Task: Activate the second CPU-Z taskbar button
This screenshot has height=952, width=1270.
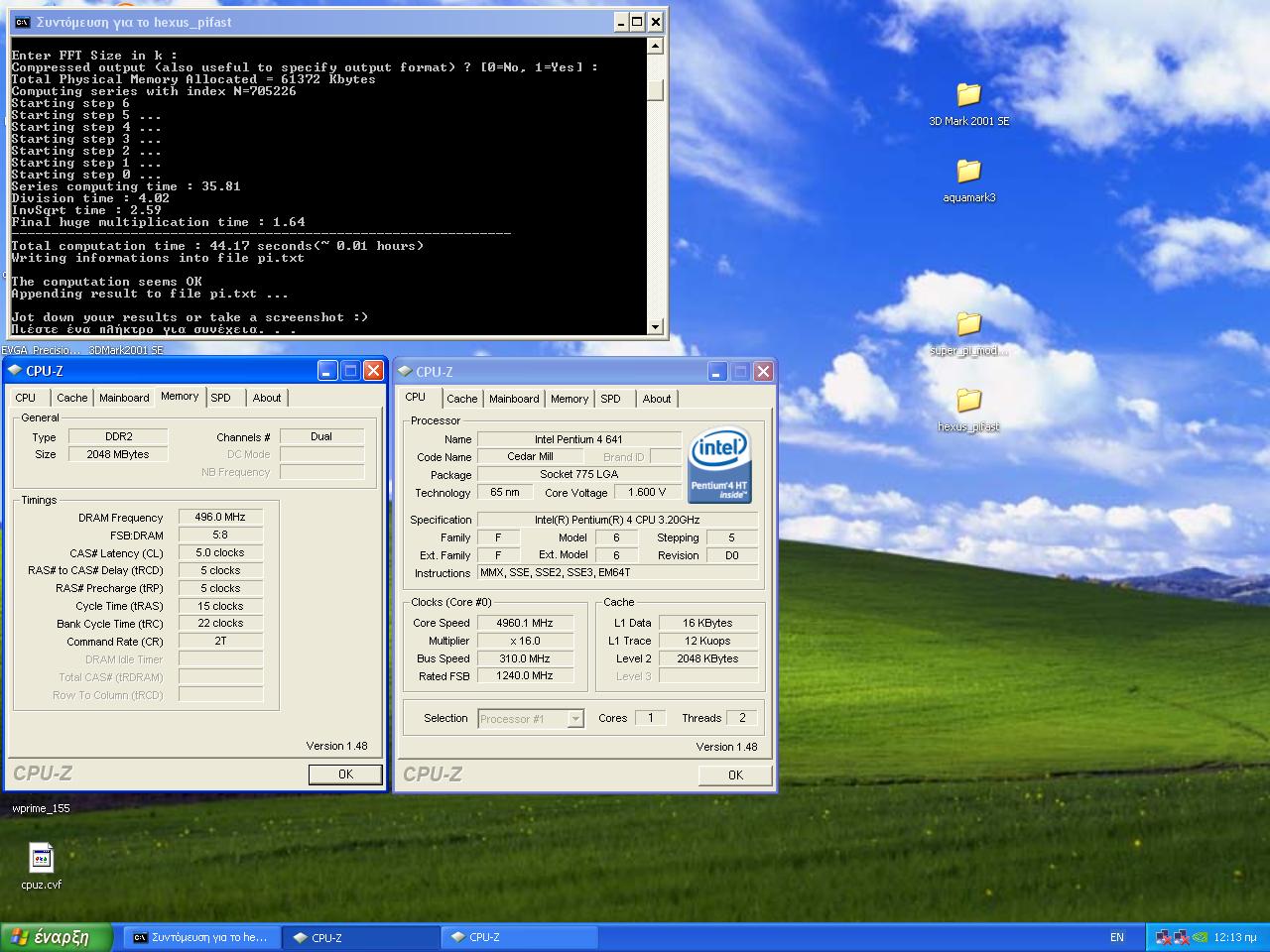Action: tap(519, 937)
